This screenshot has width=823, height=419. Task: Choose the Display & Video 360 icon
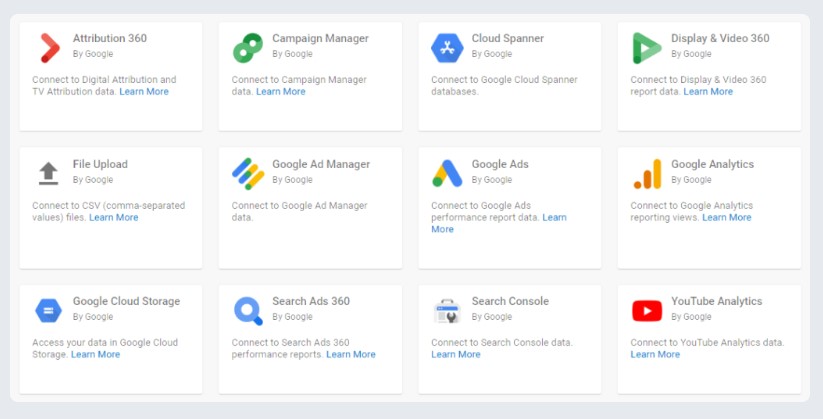click(x=647, y=47)
